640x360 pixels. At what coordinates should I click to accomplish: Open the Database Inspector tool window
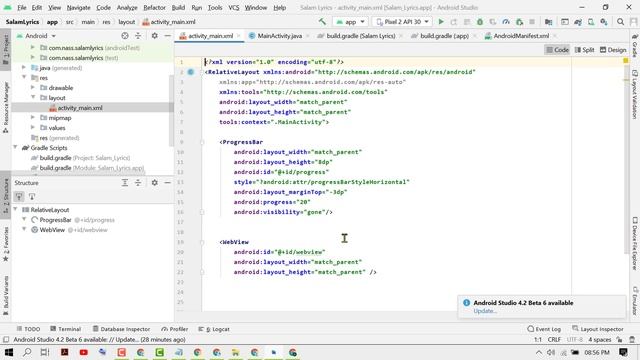[121, 329]
